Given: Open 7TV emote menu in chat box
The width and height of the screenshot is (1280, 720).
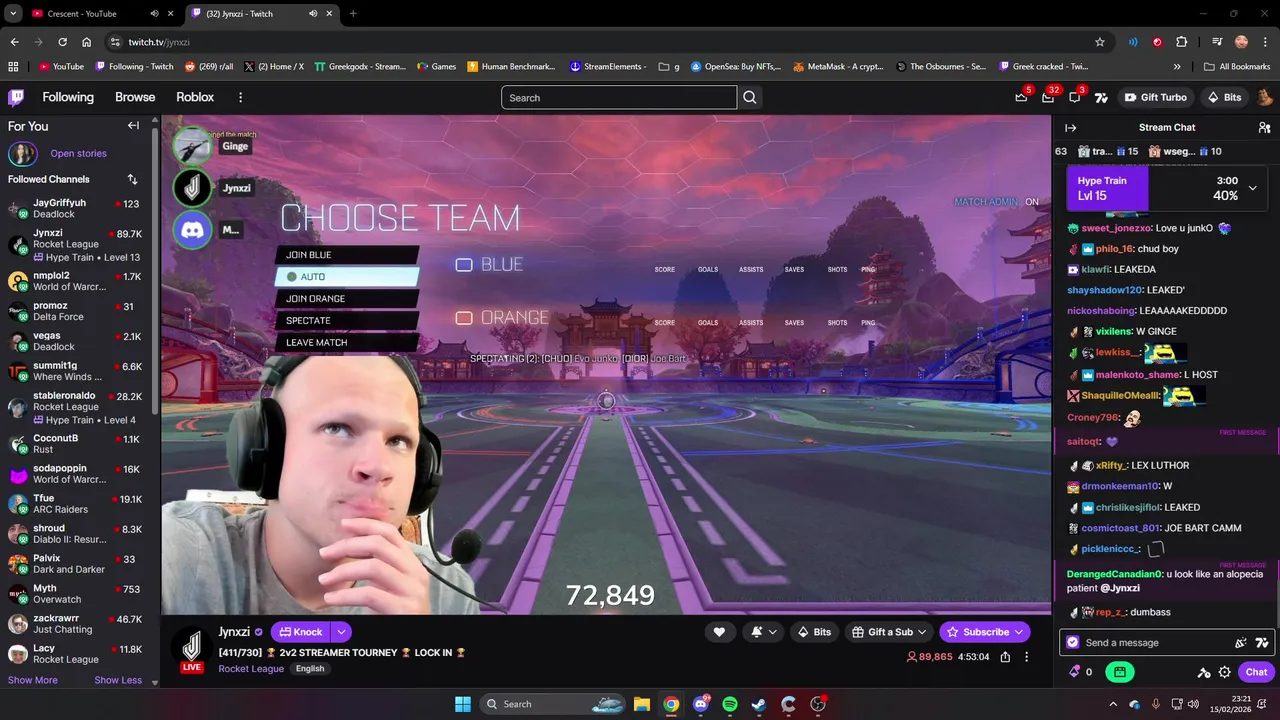Looking at the screenshot, I should tap(1262, 643).
